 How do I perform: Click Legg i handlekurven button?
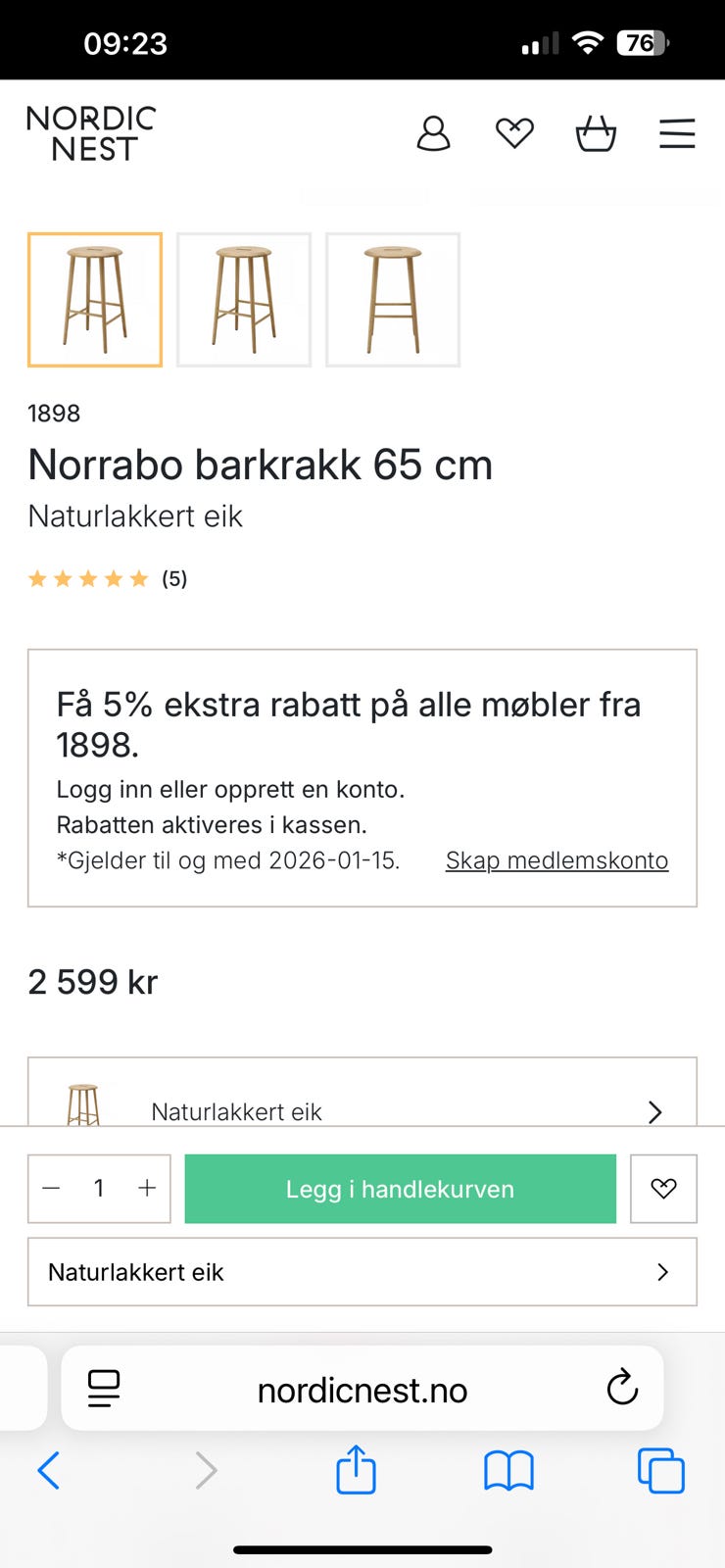tap(400, 1189)
